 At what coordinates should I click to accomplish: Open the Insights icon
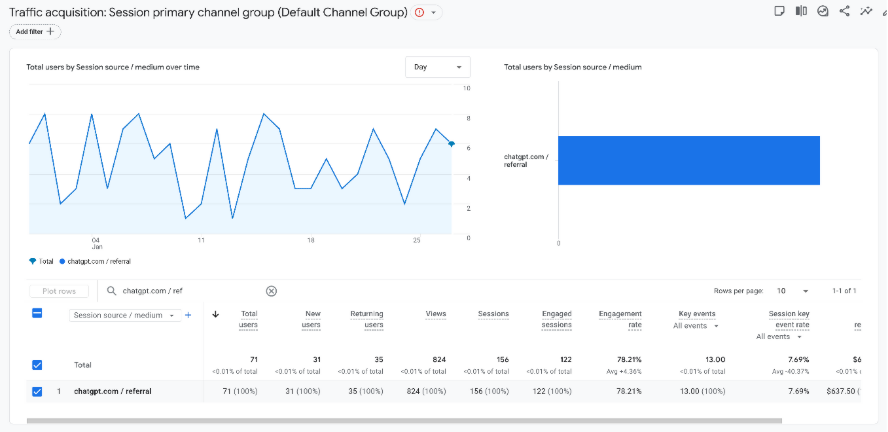point(823,11)
